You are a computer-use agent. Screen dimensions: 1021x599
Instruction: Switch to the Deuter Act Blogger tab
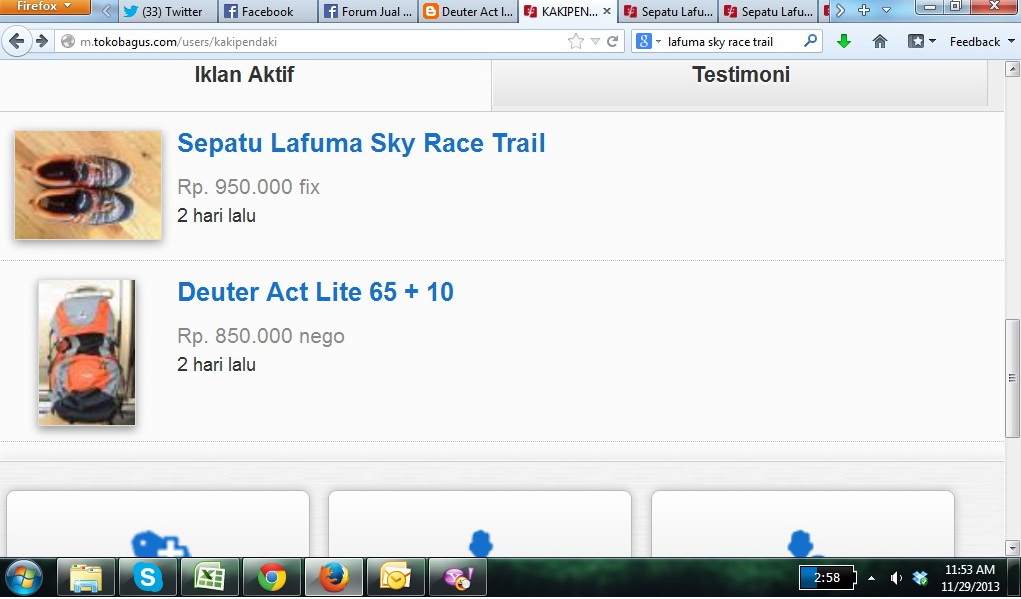click(x=468, y=12)
